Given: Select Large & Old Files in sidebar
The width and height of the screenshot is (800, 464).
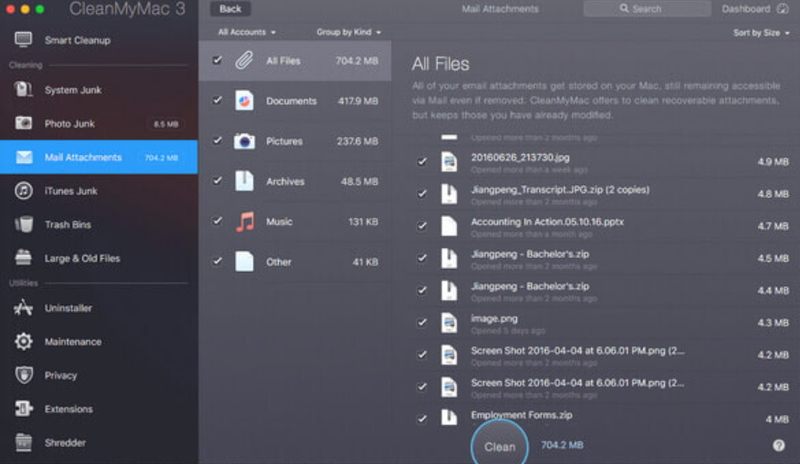Looking at the screenshot, I should tap(98, 258).
